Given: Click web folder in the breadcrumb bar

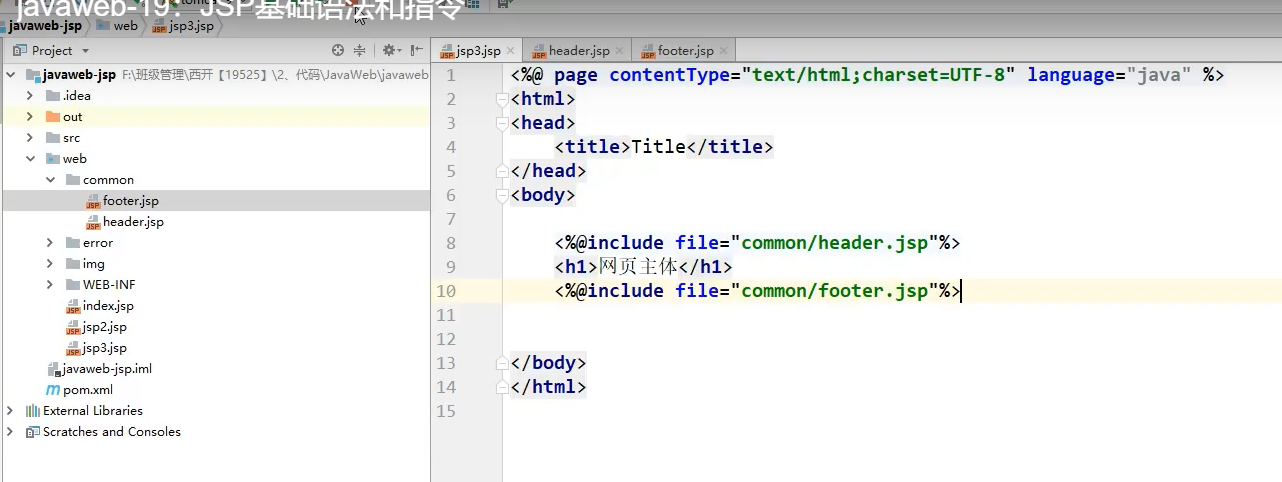Looking at the screenshot, I should pyautogui.click(x=118, y=26).
